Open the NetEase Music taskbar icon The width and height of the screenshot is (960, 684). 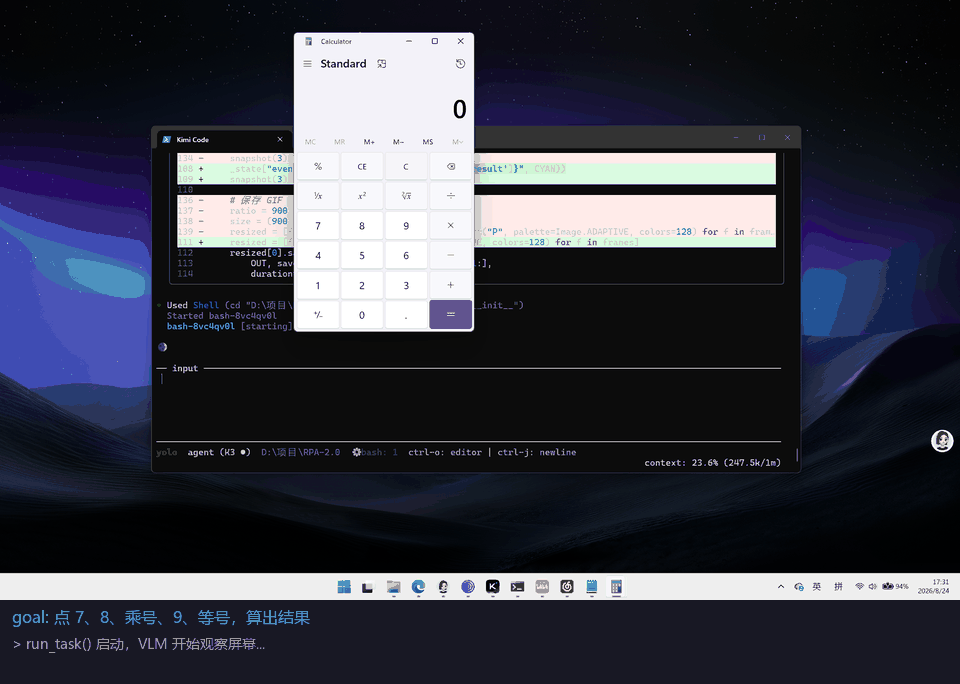point(567,587)
